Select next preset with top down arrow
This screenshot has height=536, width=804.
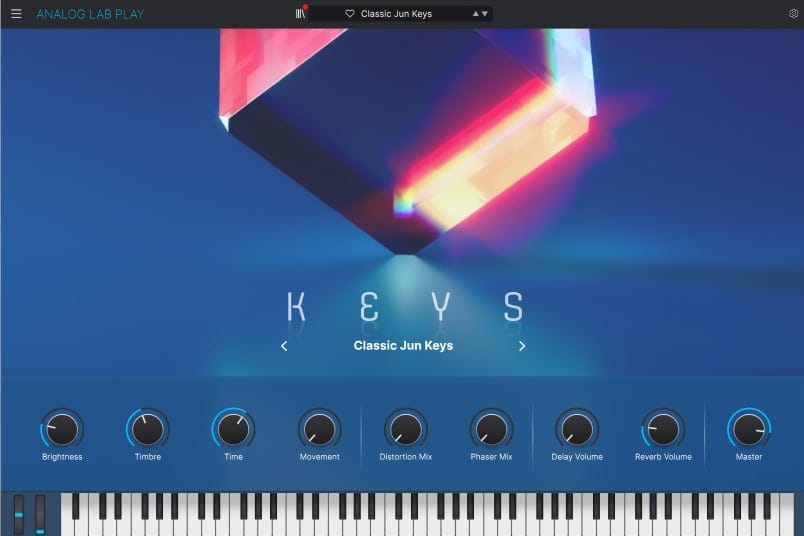[485, 14]
